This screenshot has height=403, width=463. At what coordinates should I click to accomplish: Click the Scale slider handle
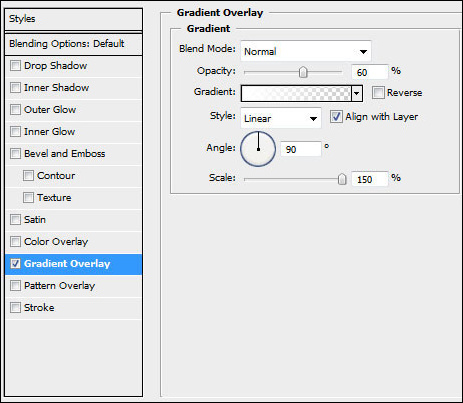[342, 179]
